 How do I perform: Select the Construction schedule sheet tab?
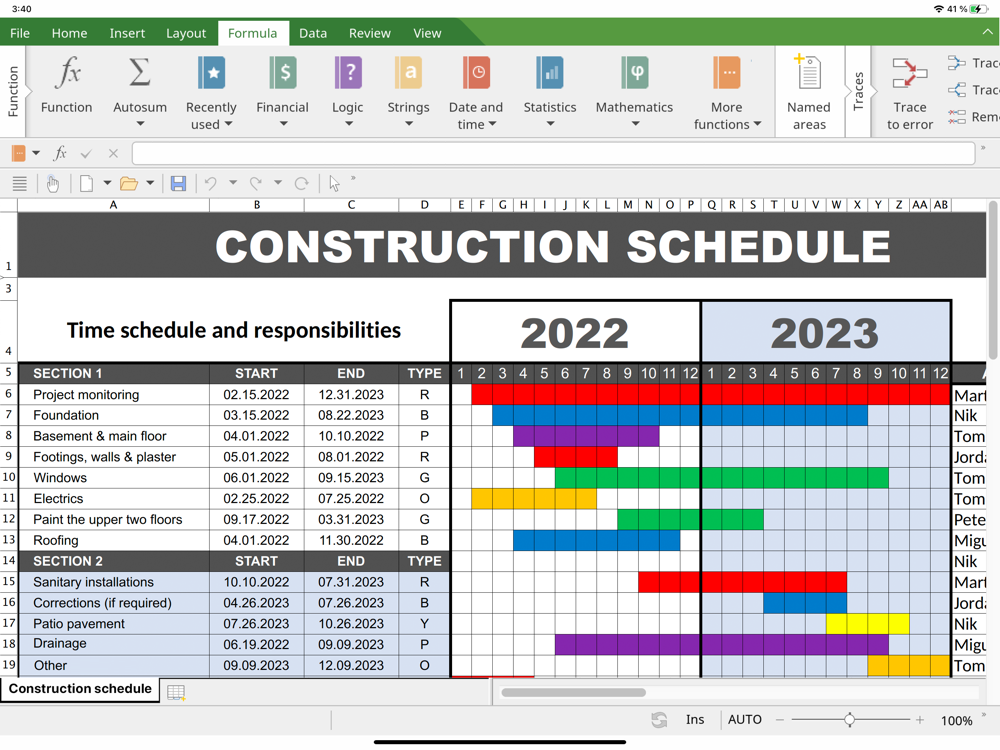click(x=80, y=689)
